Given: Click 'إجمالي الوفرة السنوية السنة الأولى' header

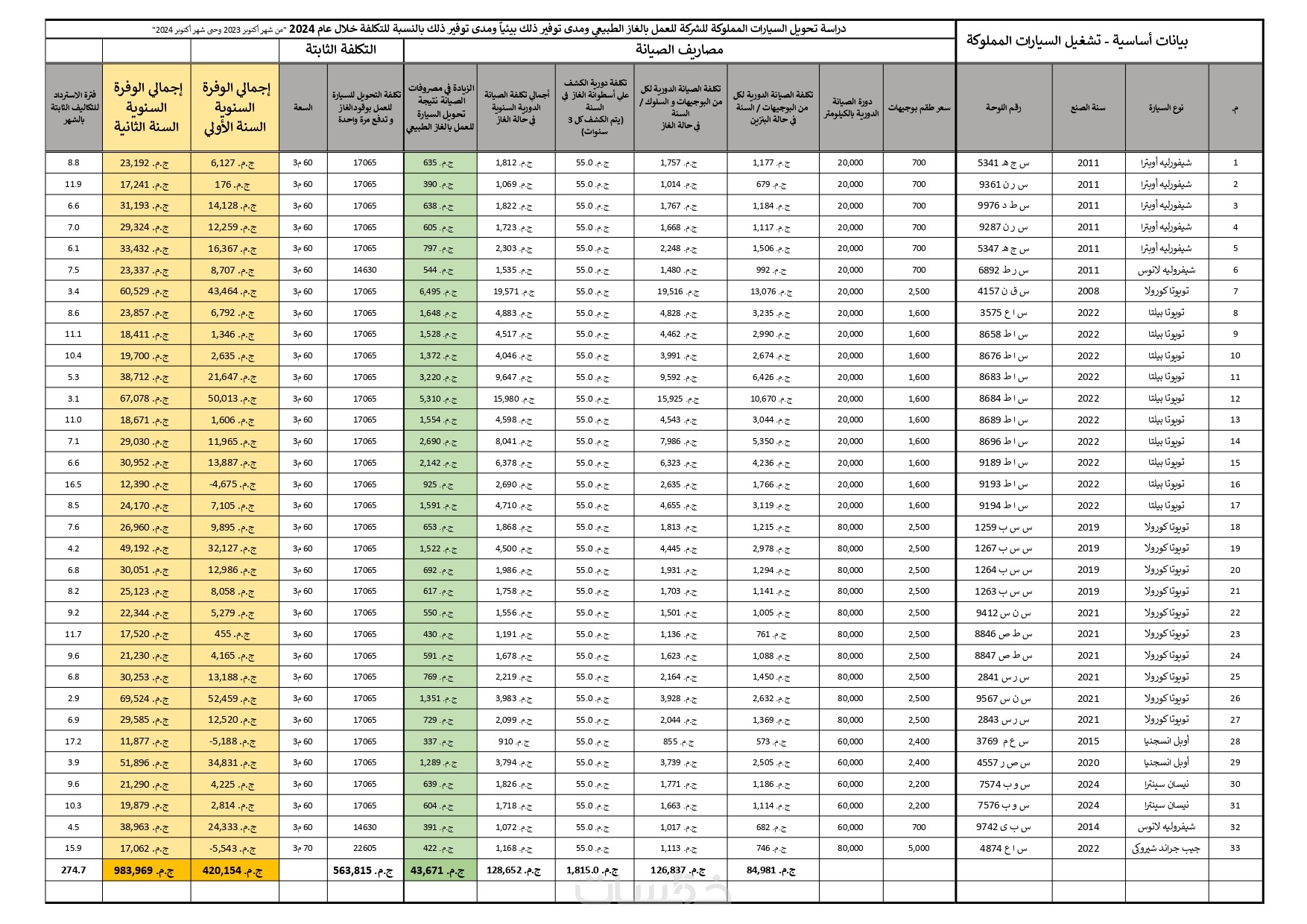Looking at the screenshot, I should 235,108.
